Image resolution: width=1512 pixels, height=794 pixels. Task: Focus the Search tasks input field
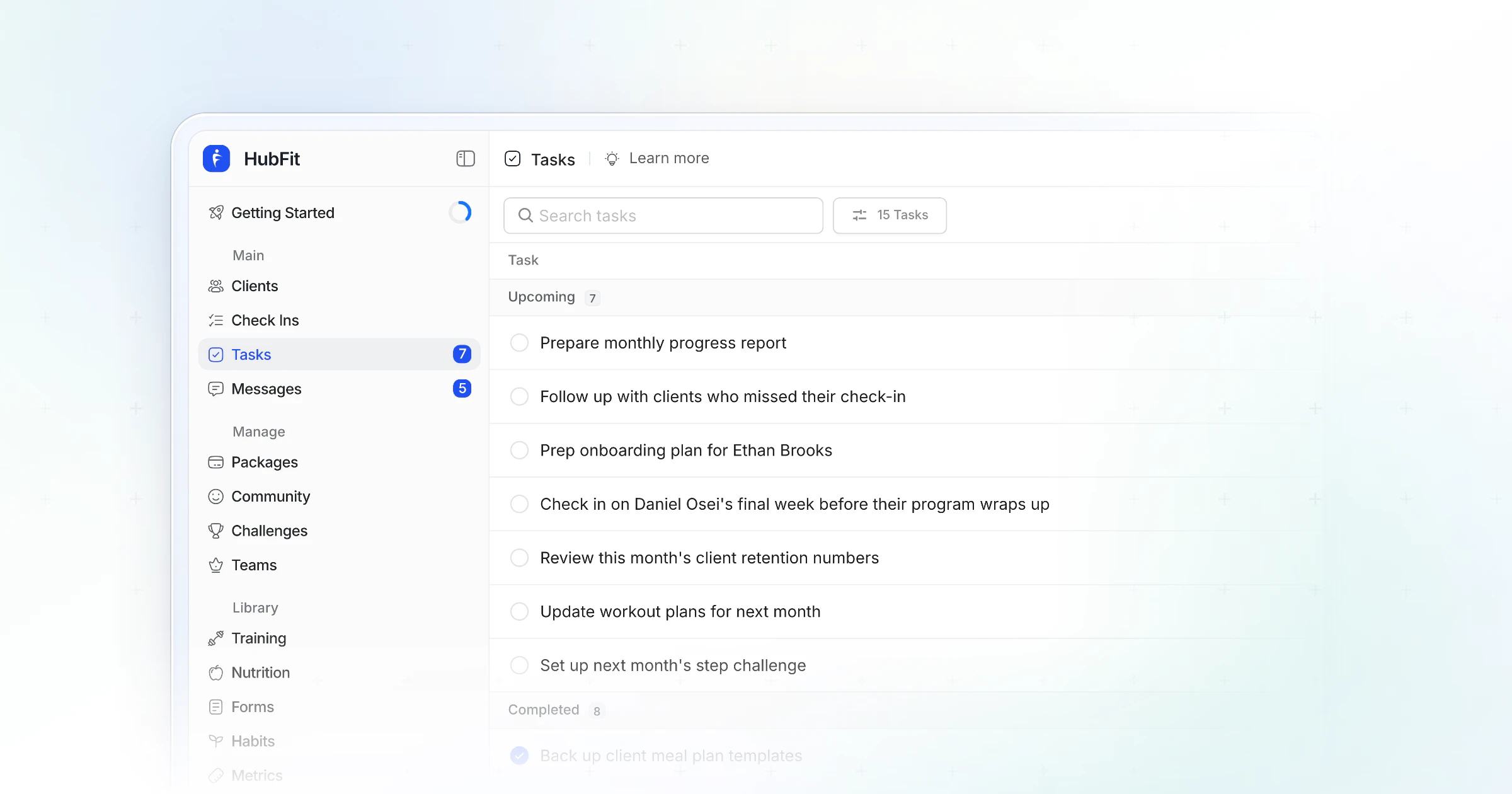[663, 216]
